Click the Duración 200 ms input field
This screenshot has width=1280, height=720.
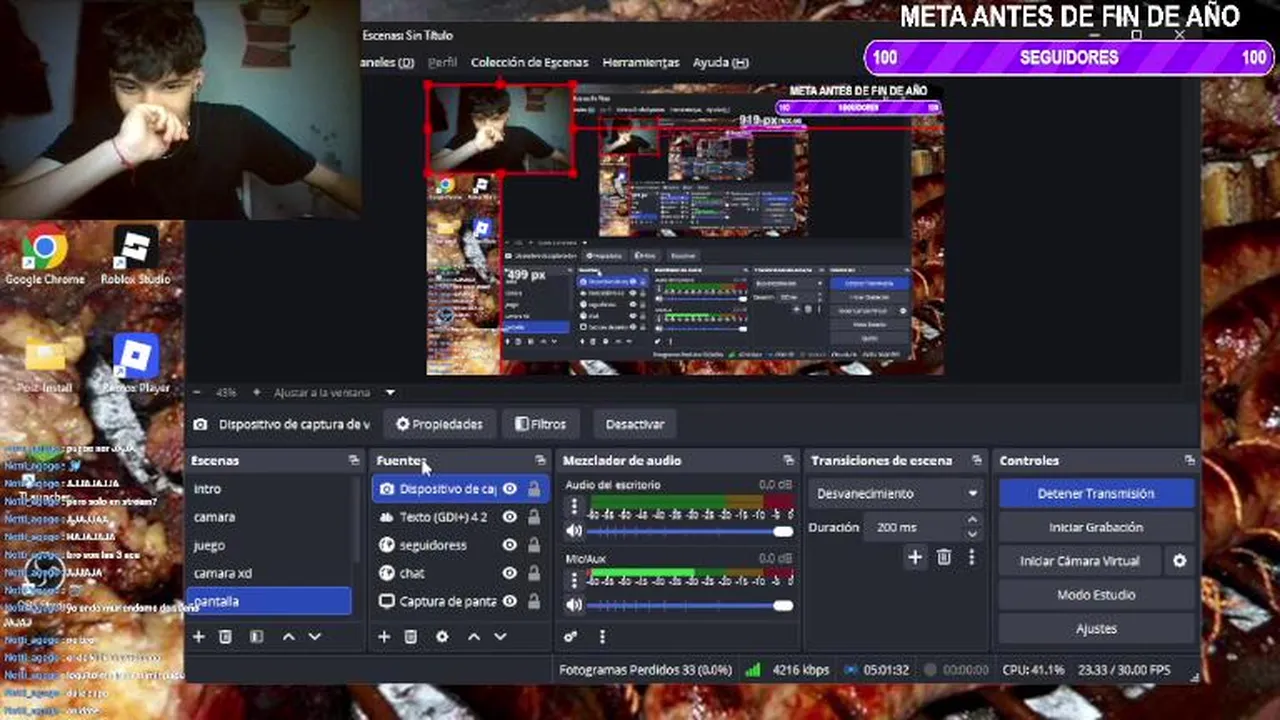(x=913, y=527)
